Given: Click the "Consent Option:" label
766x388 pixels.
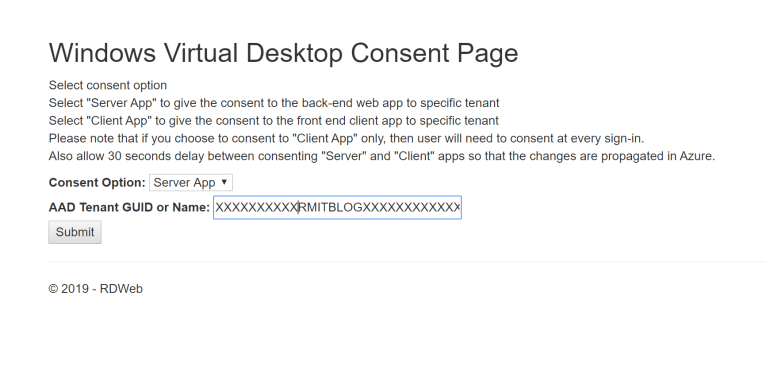Looking at the screenshot, I should [x=97, y=183].
